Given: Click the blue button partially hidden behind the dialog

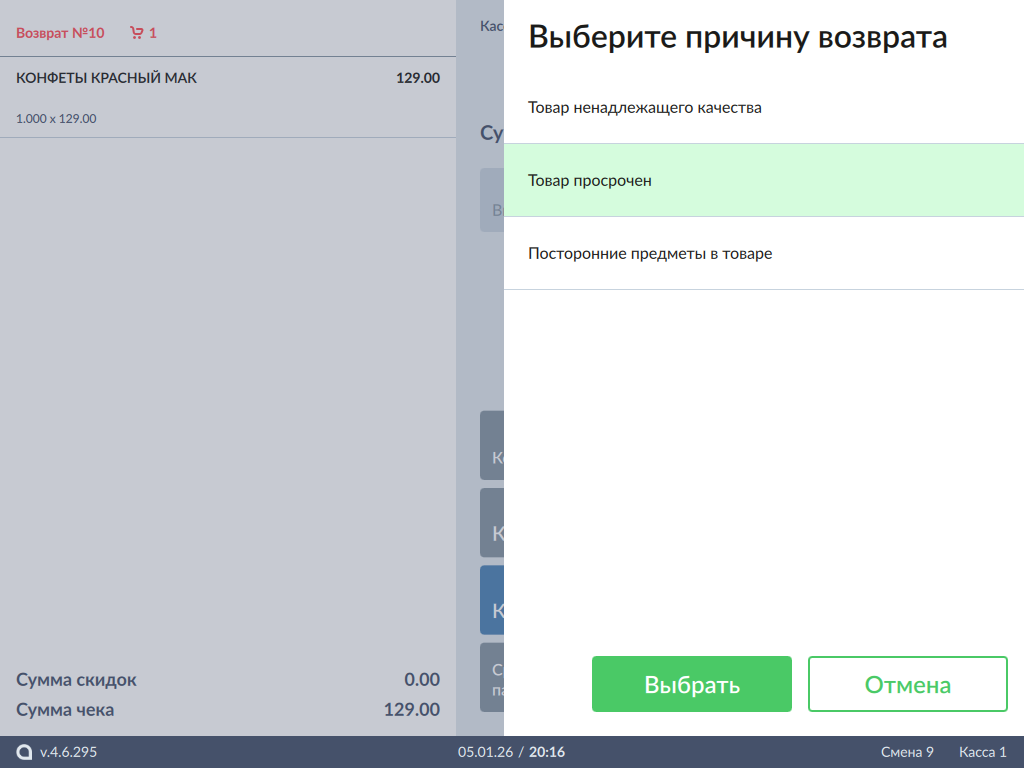Looking at the screenshot, I should (x=492, y=600).
